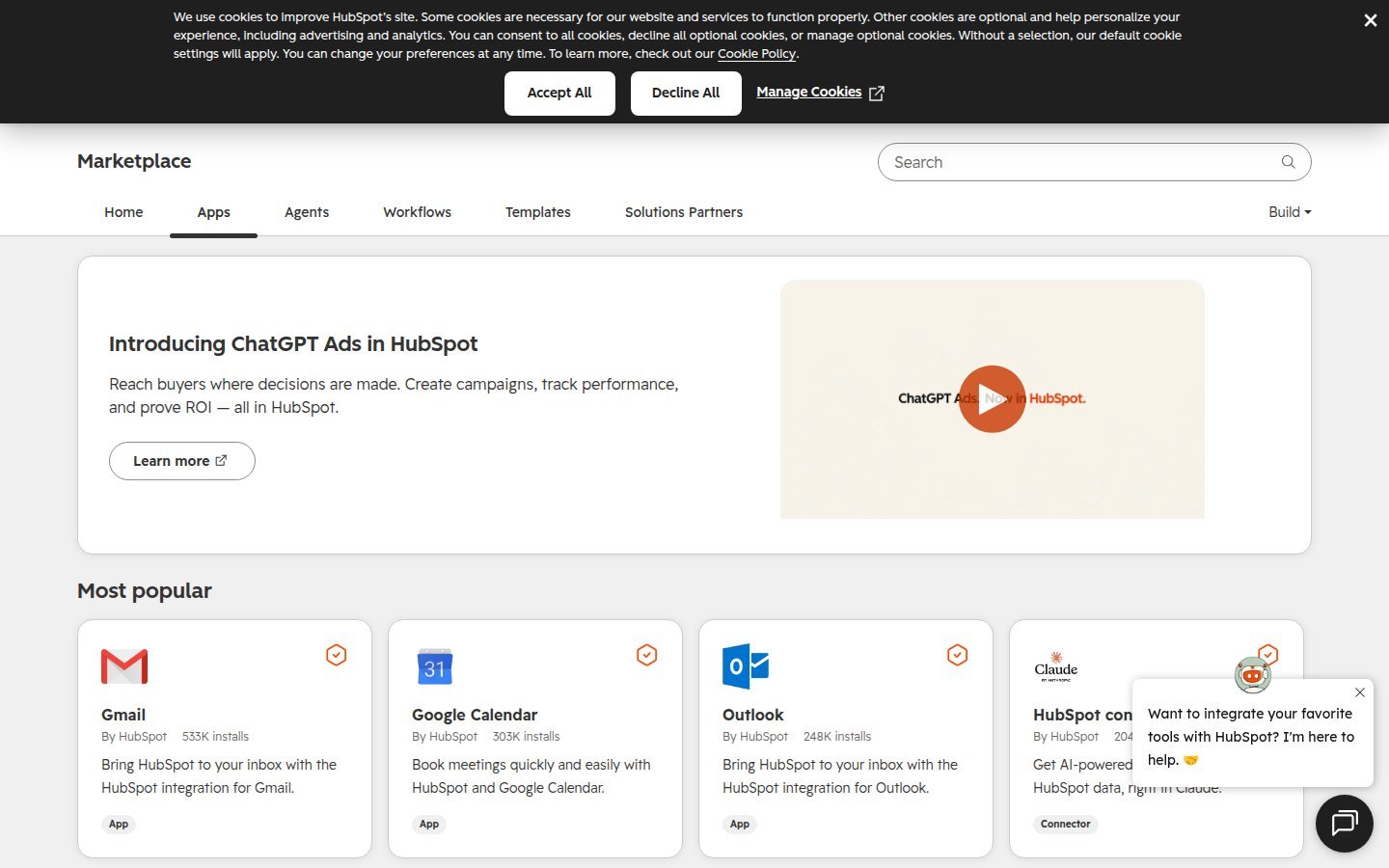Click the 'Most popular' section heading

coord(145,590)
